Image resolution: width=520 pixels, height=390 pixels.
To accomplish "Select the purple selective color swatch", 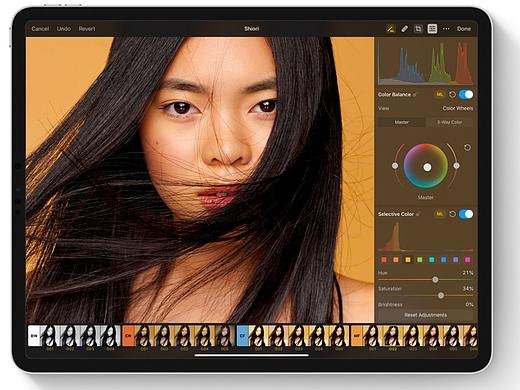I will click(456, 260).
